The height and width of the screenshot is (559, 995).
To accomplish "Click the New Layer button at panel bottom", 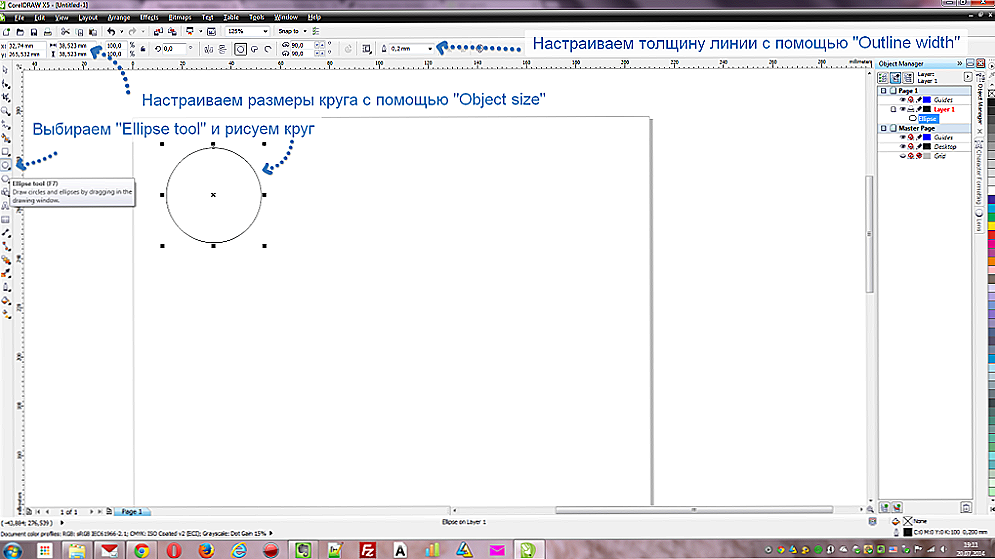I will (x=885, y=508).
